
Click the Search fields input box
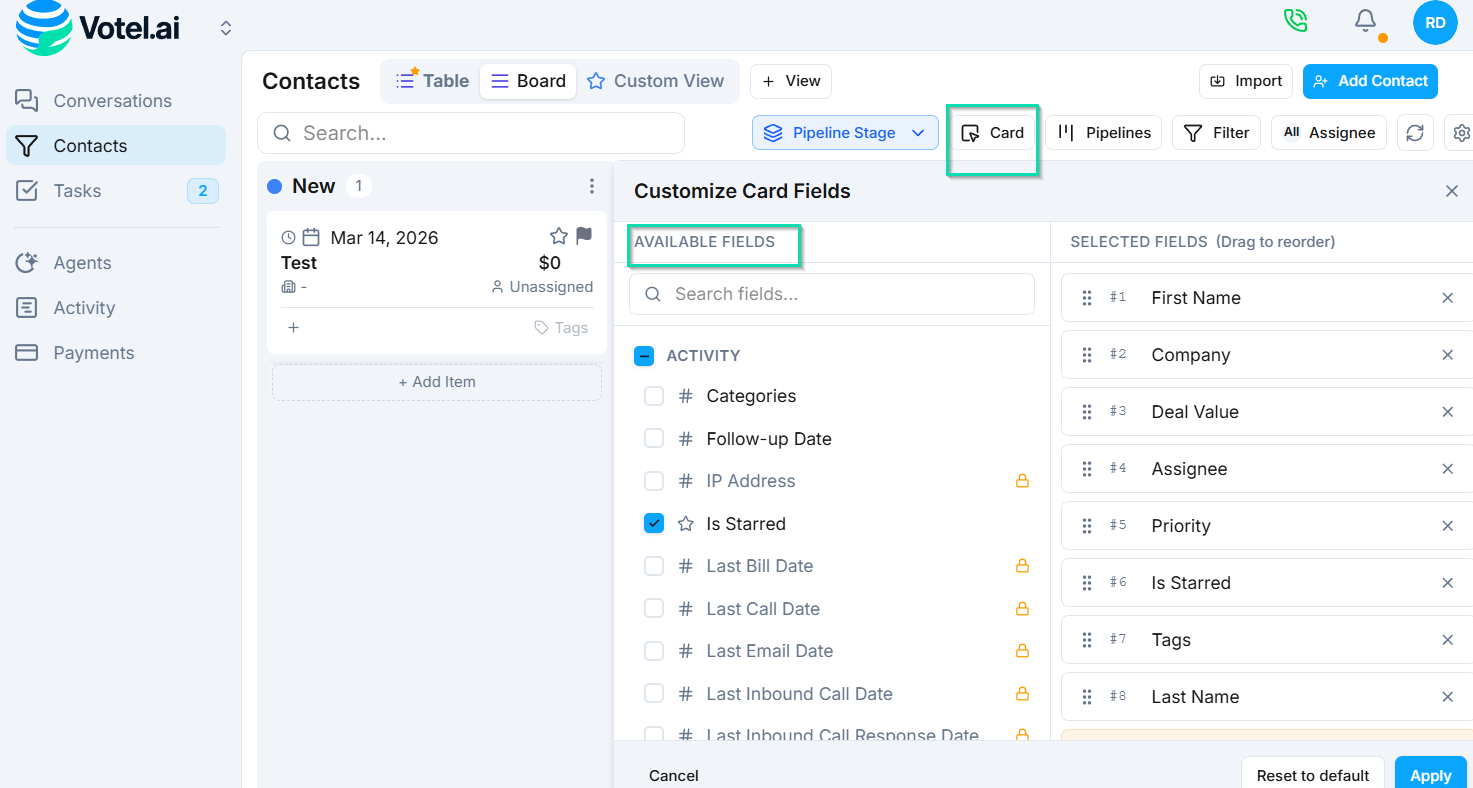tap(831, 293)
